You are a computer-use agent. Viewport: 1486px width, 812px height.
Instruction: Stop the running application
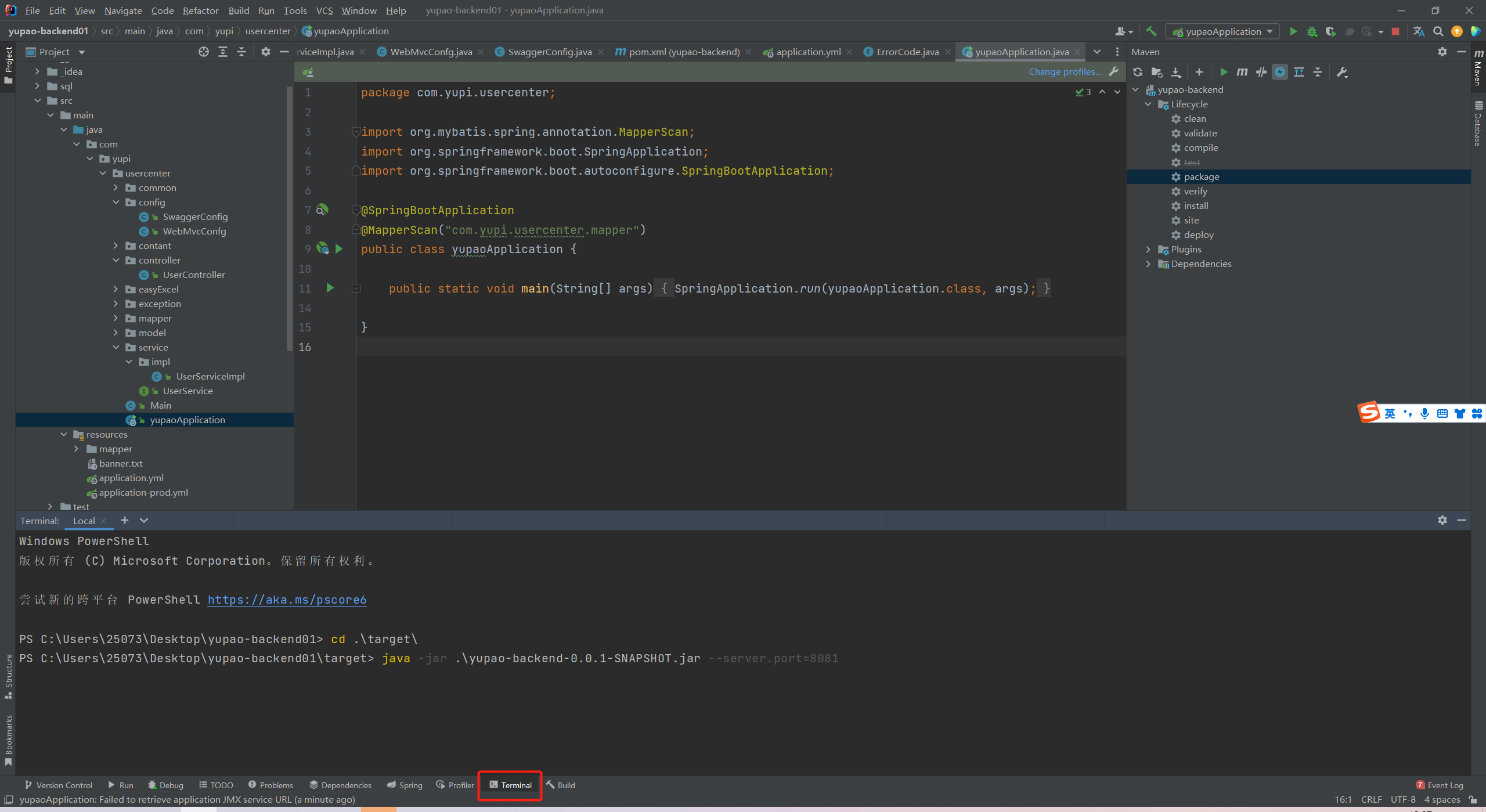(x=1395, y=31)
